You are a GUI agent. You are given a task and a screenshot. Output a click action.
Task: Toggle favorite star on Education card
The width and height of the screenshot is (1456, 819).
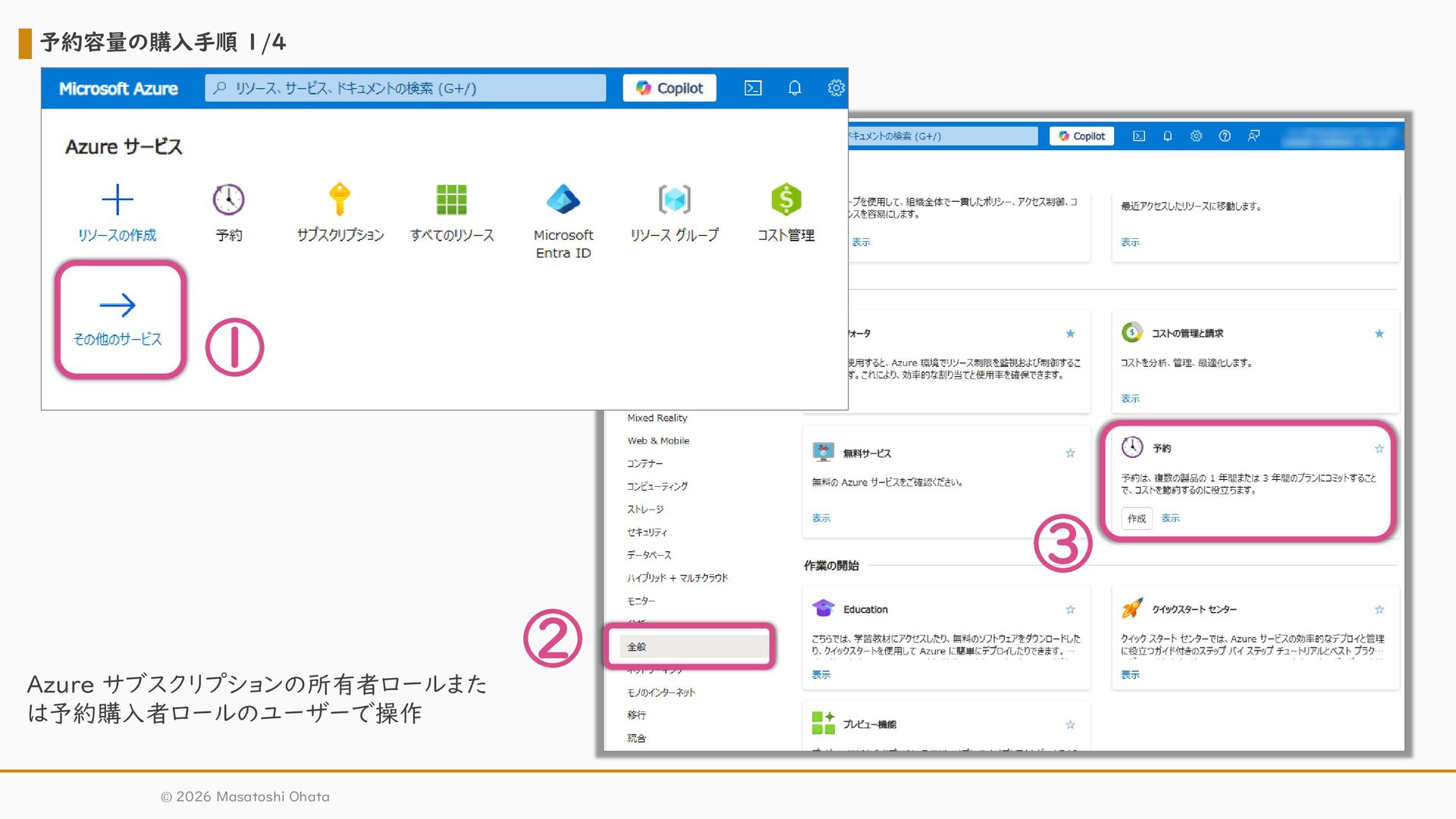[1069, 610]
